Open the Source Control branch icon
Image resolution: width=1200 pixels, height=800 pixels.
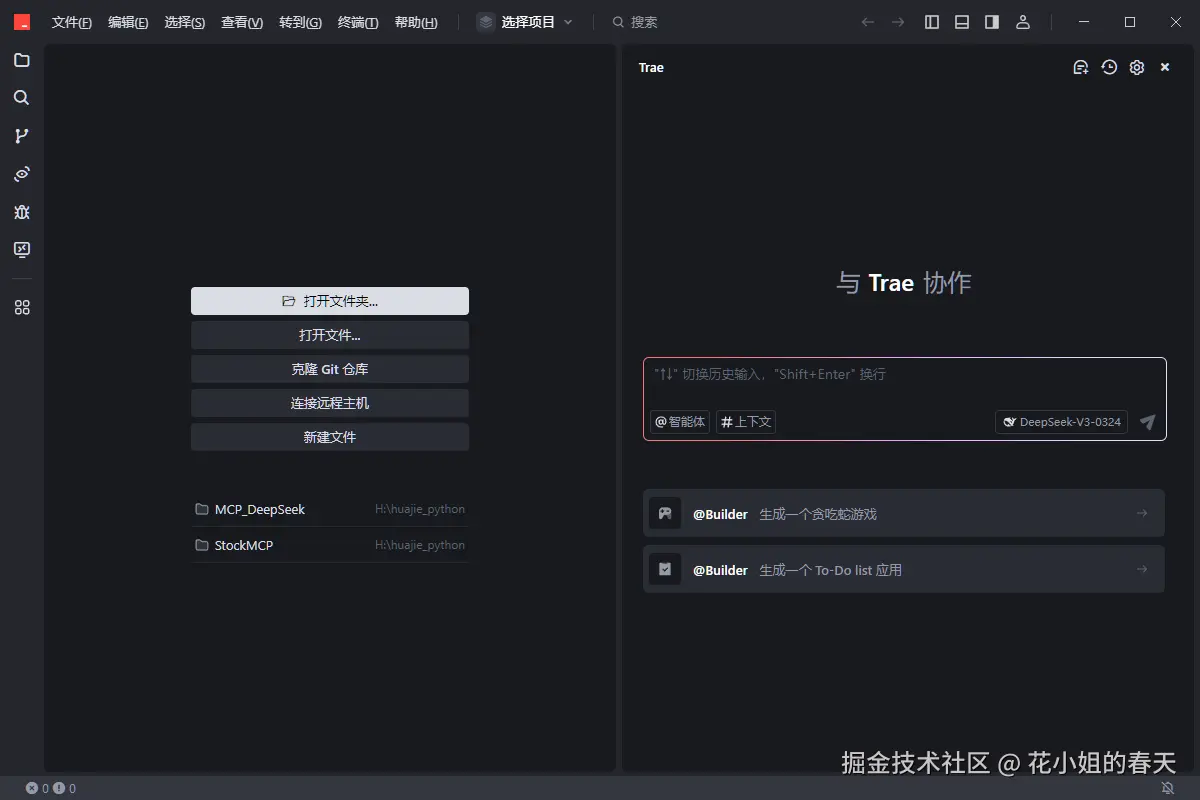click(22, 136)
